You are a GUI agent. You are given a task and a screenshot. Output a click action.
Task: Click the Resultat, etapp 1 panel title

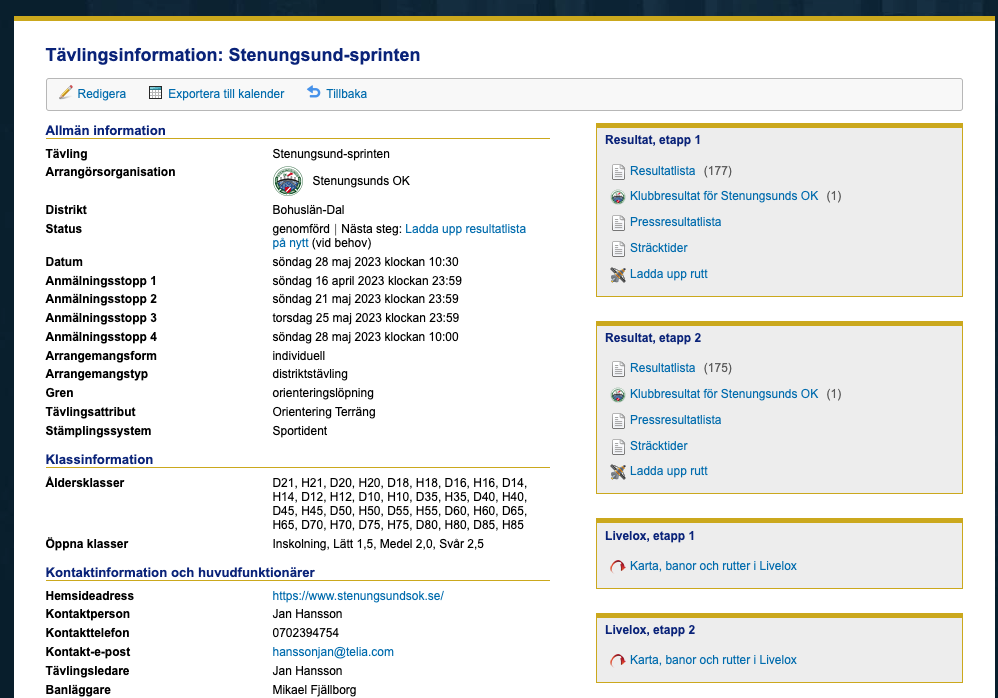[652, 140]
